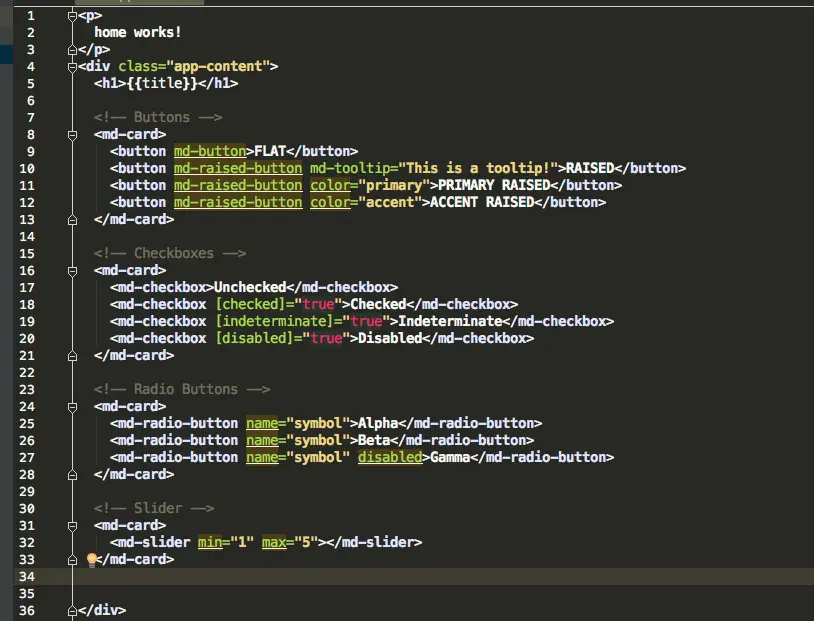Image resolution: width=814 pixels, height=621 pixels.
Task: Click the lightbulb intention icon on line 33
Action: (92, 559)
